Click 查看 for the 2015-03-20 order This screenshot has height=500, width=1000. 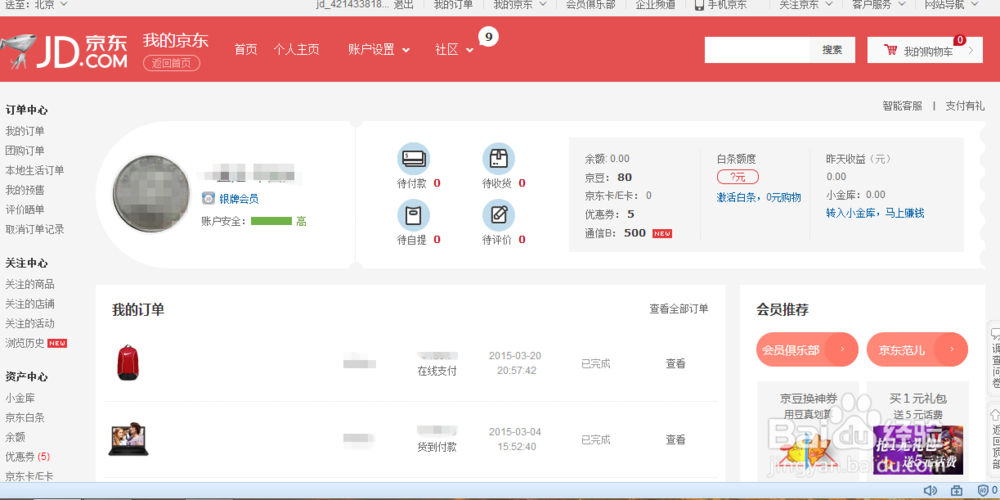tap(675, 364)
